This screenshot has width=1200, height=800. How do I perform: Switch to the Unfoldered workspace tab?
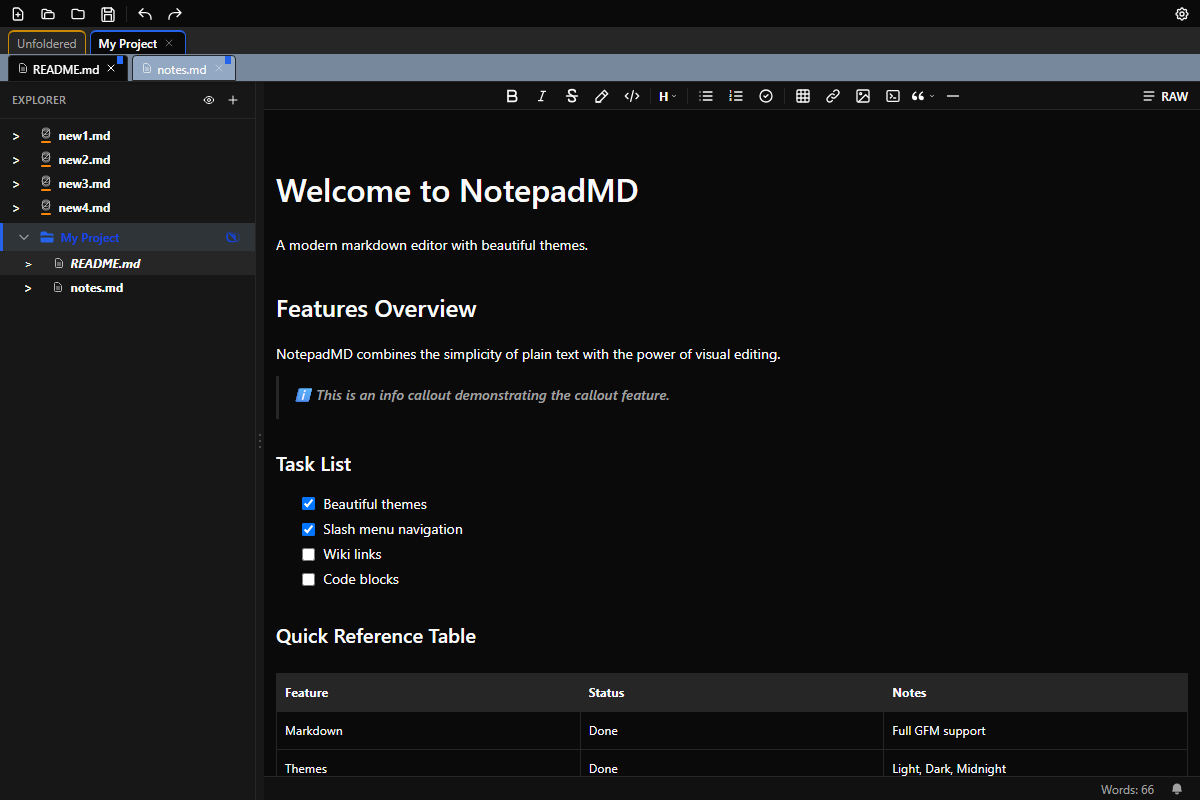tap(46, 43)
